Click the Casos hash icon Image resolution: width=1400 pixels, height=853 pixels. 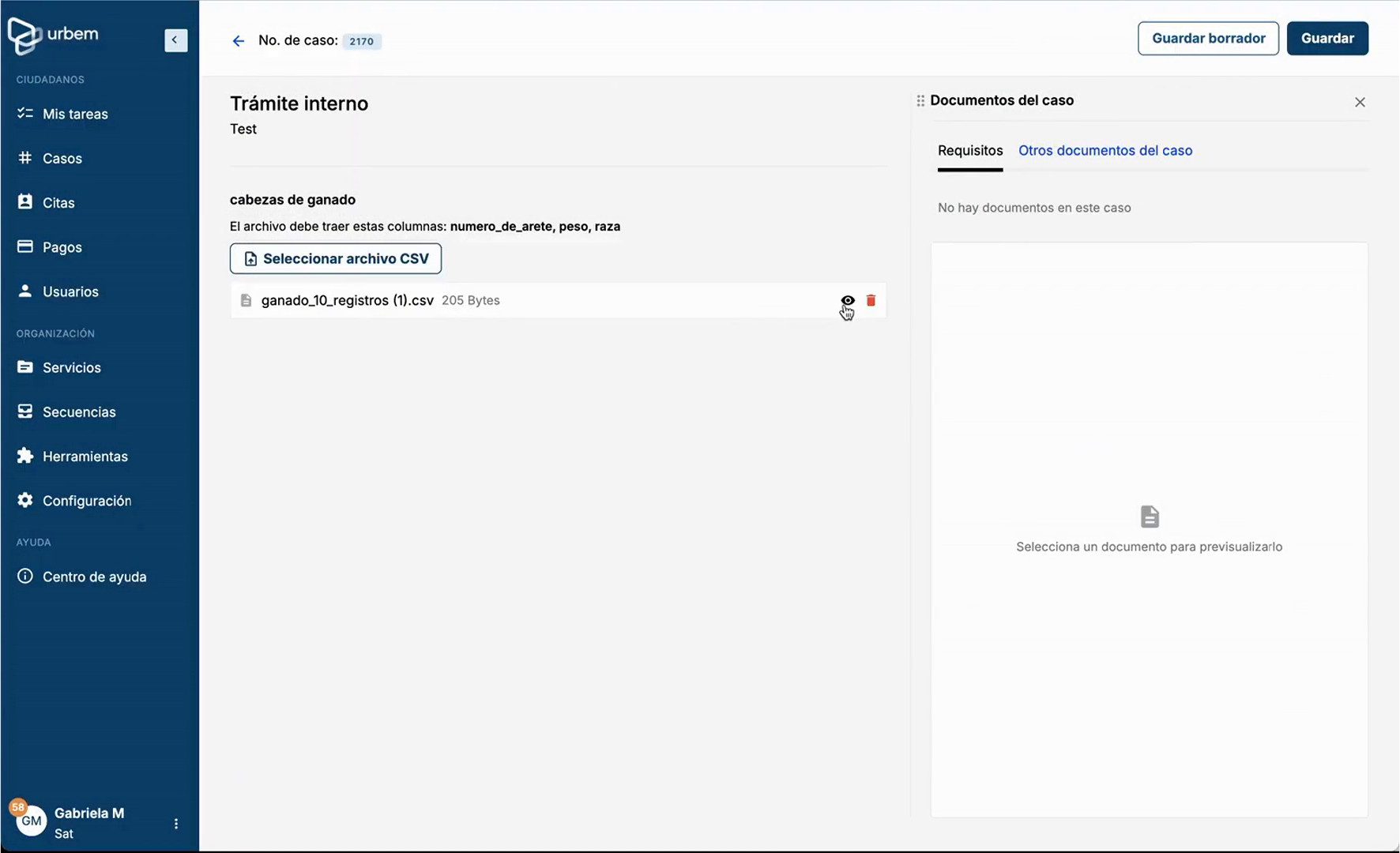coord(25,157)
